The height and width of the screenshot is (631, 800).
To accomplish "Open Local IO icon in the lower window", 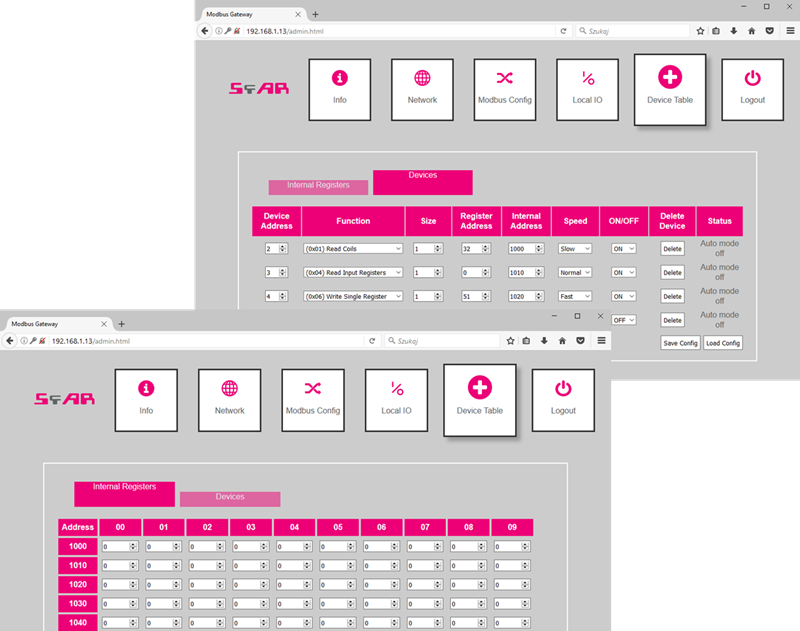I will 396,388.
